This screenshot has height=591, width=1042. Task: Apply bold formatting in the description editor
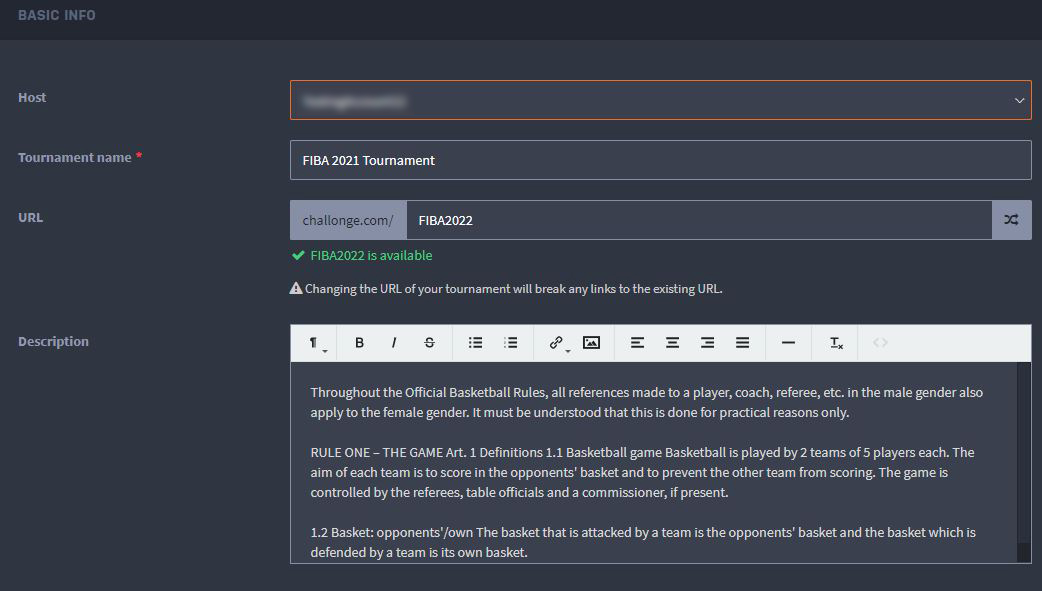tap(359, 342)
